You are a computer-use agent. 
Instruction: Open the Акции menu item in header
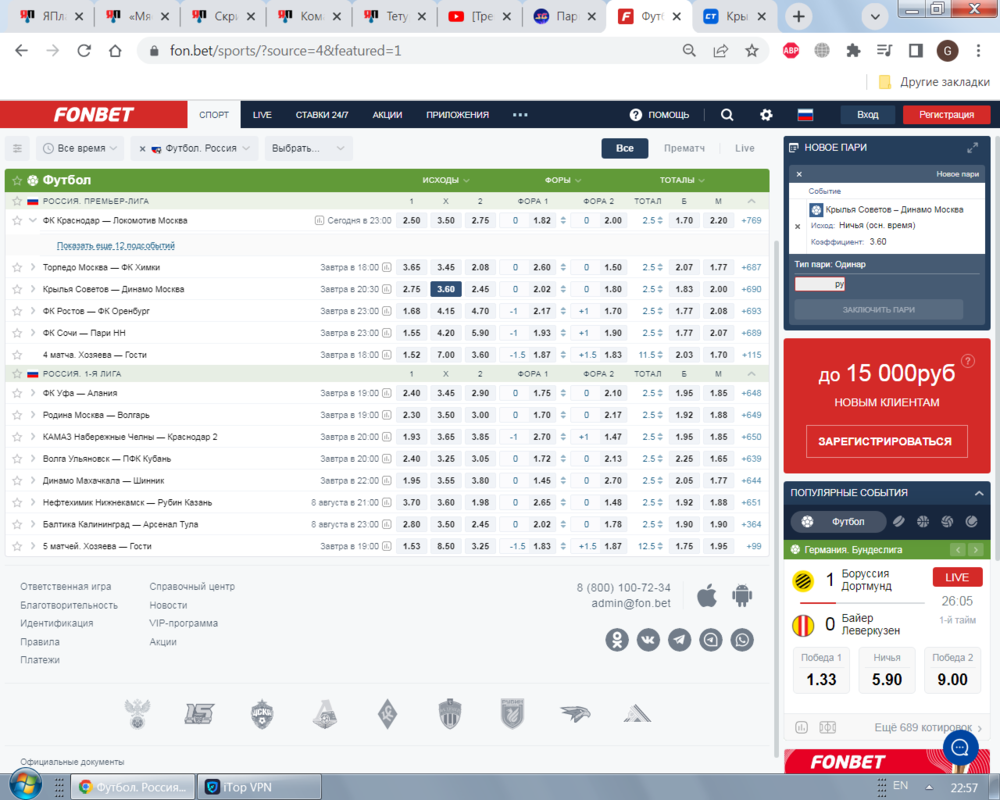pyautogui.click(x=387, y=115)
